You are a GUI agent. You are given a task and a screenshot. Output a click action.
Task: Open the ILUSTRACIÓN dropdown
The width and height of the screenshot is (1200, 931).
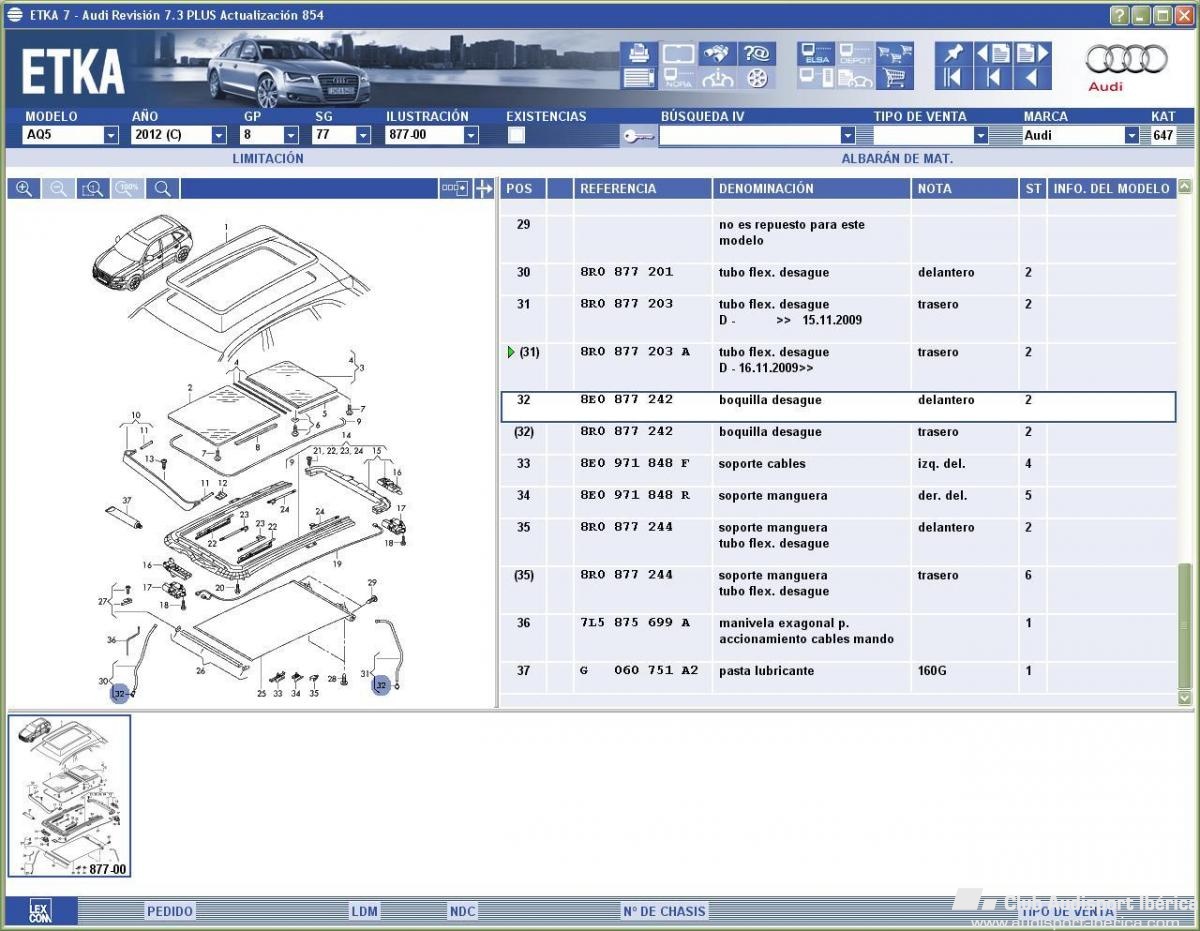point(471,136)
